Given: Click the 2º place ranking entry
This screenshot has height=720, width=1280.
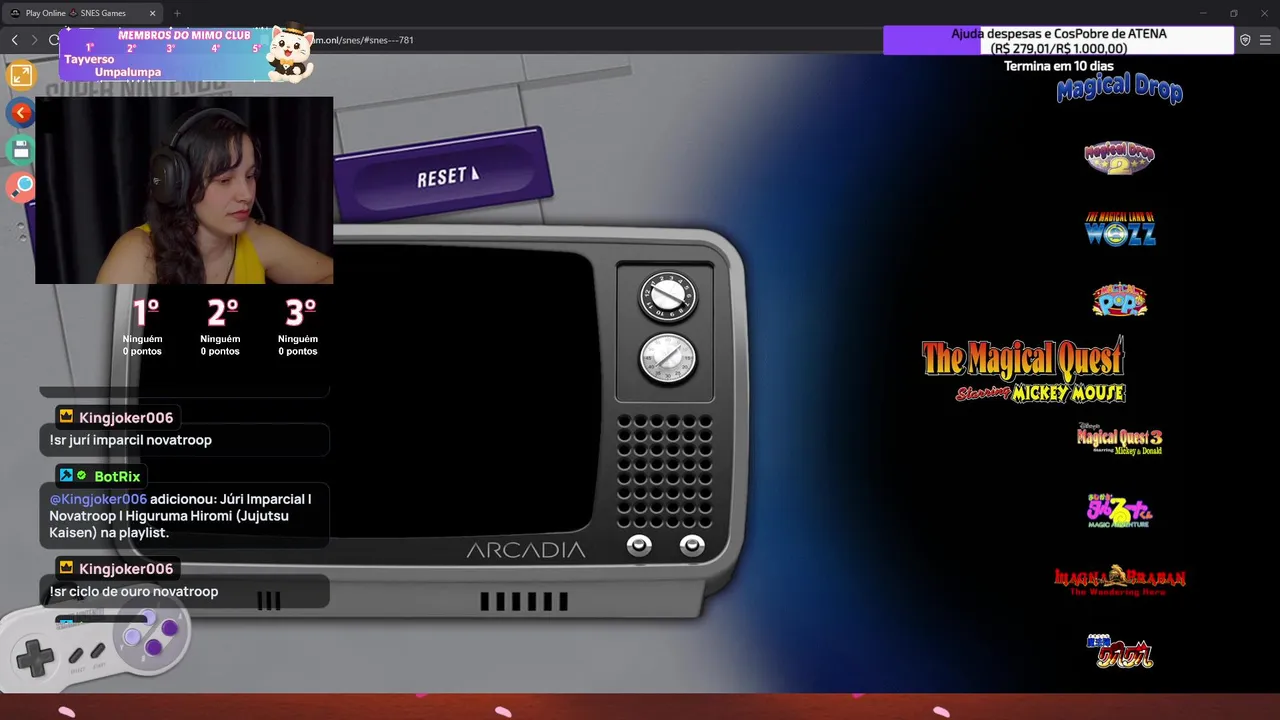Looking at the screenshot, I should coord(220,327).
